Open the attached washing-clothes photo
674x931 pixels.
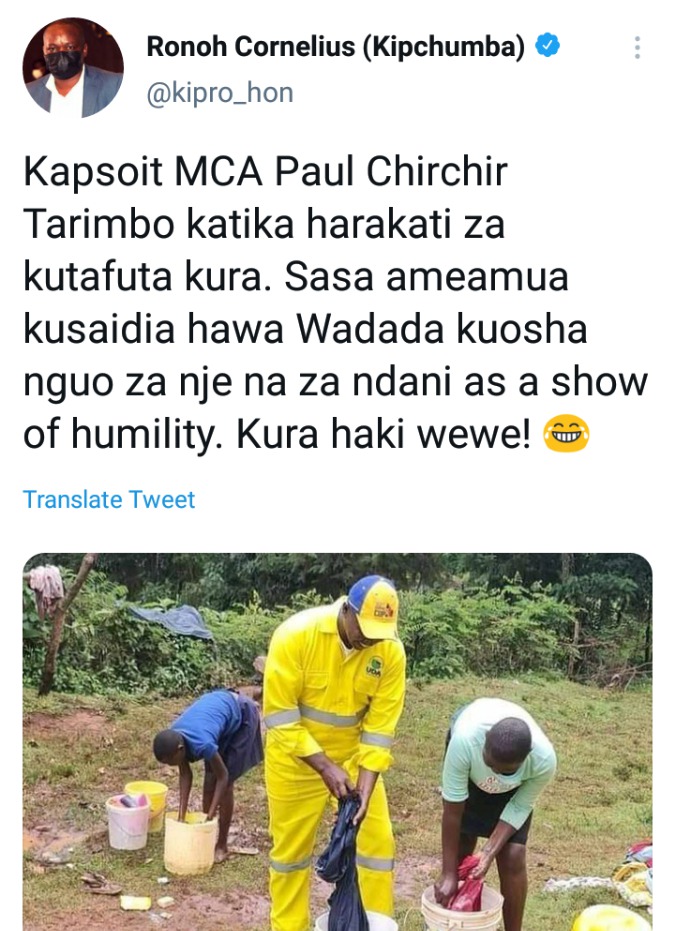click(337, 742)
